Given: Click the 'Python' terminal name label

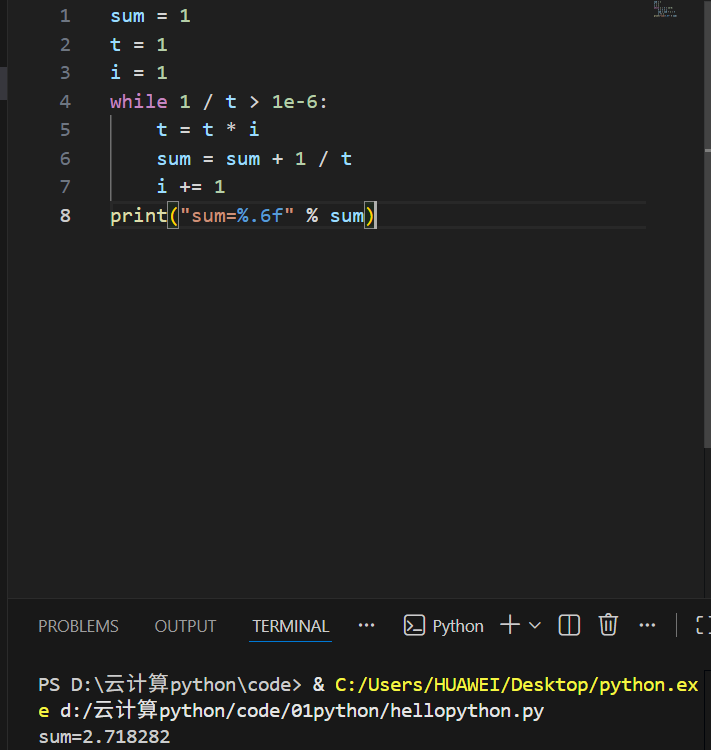Looking at the screenshot, I should tap(458, 626).
